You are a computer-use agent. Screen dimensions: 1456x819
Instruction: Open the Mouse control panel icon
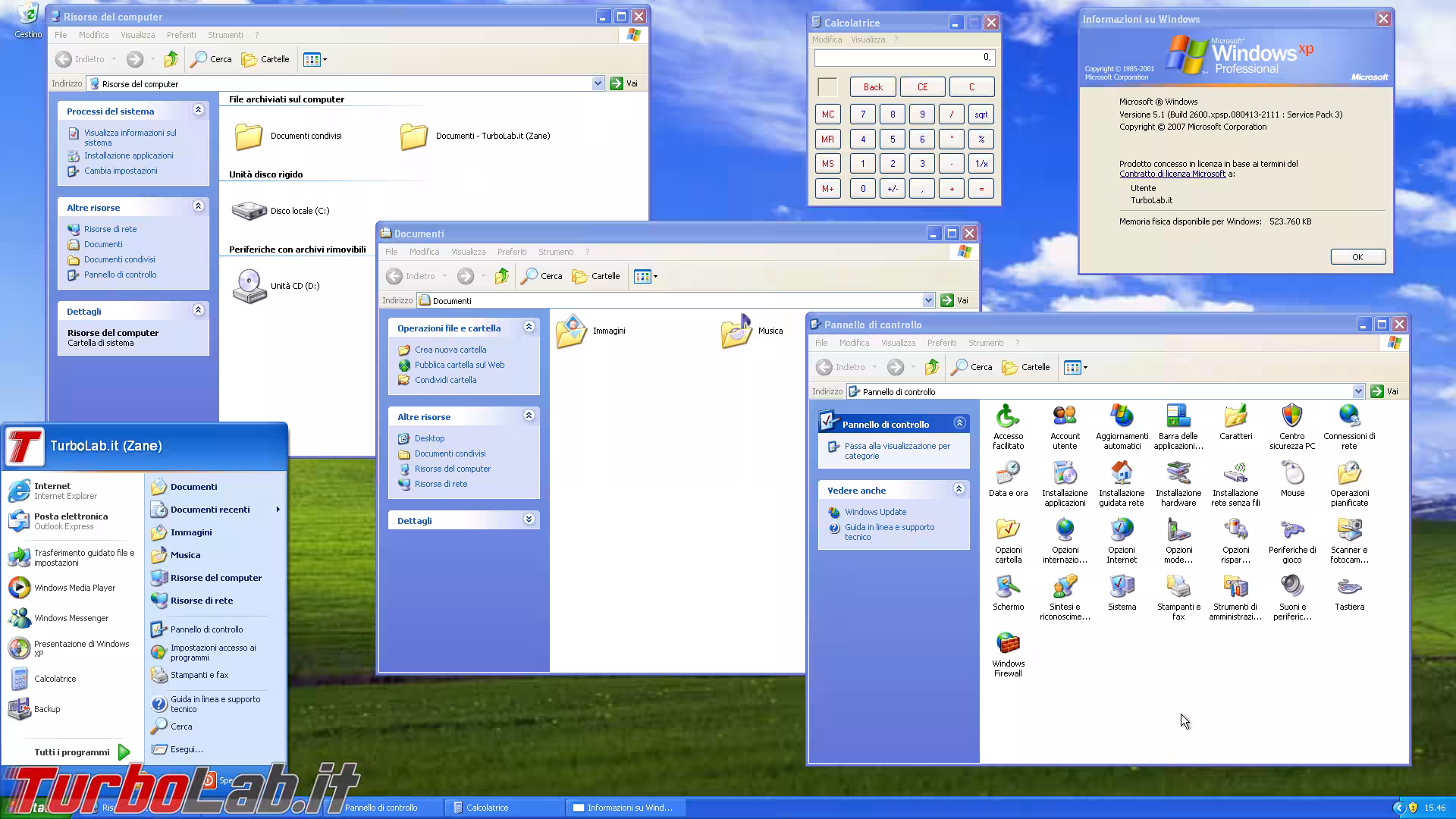pos(1292,478)
